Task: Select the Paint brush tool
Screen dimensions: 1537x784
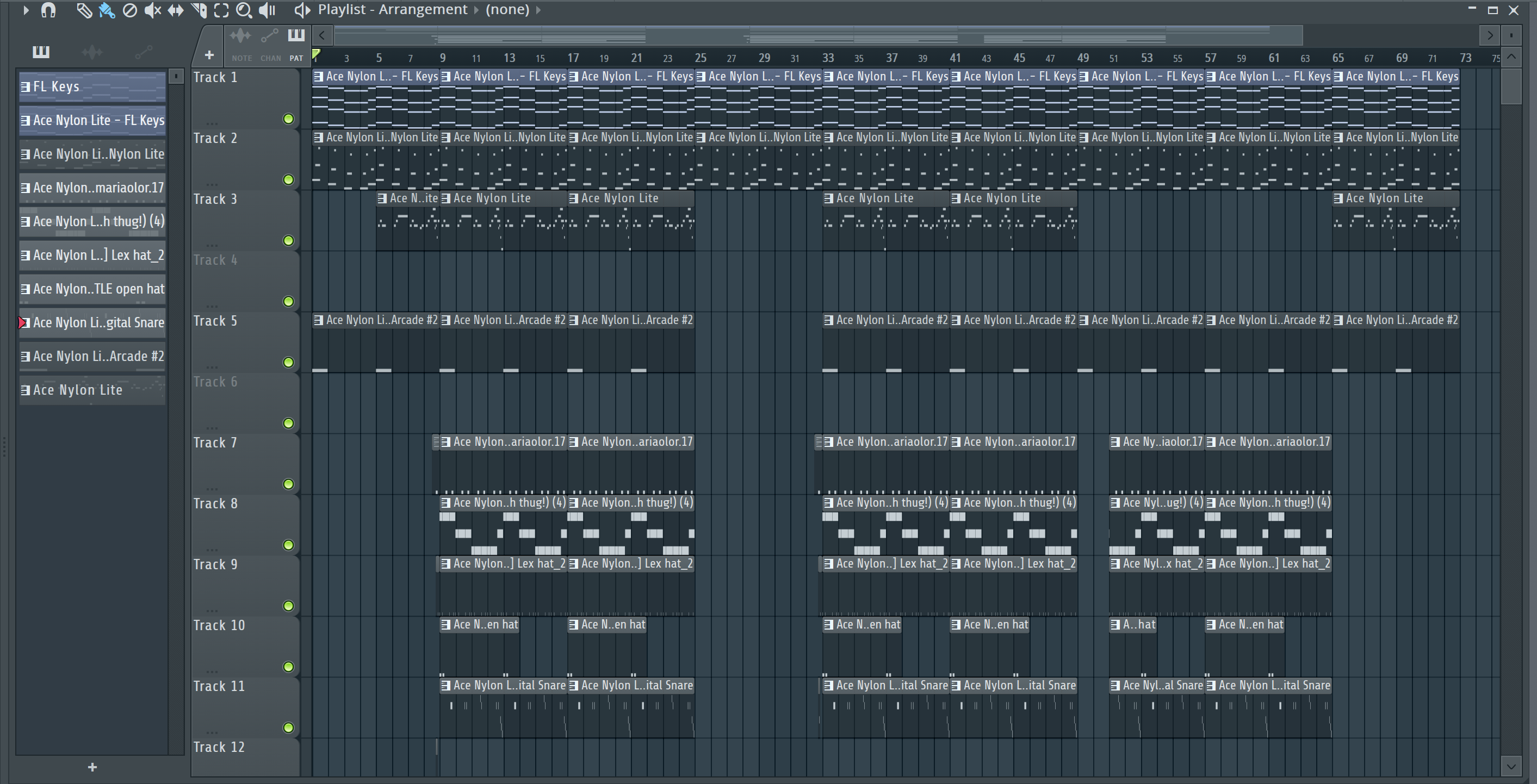Action: coord(107,10)
